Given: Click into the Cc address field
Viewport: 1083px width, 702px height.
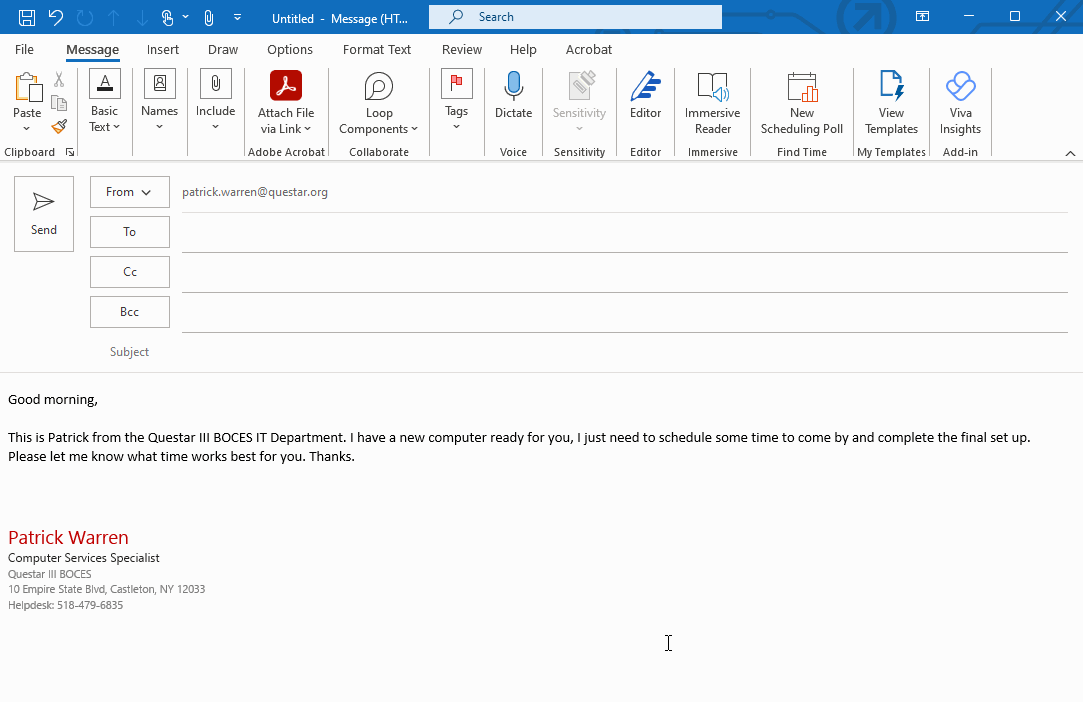Looking at the screenshot, I should [624, 274].
